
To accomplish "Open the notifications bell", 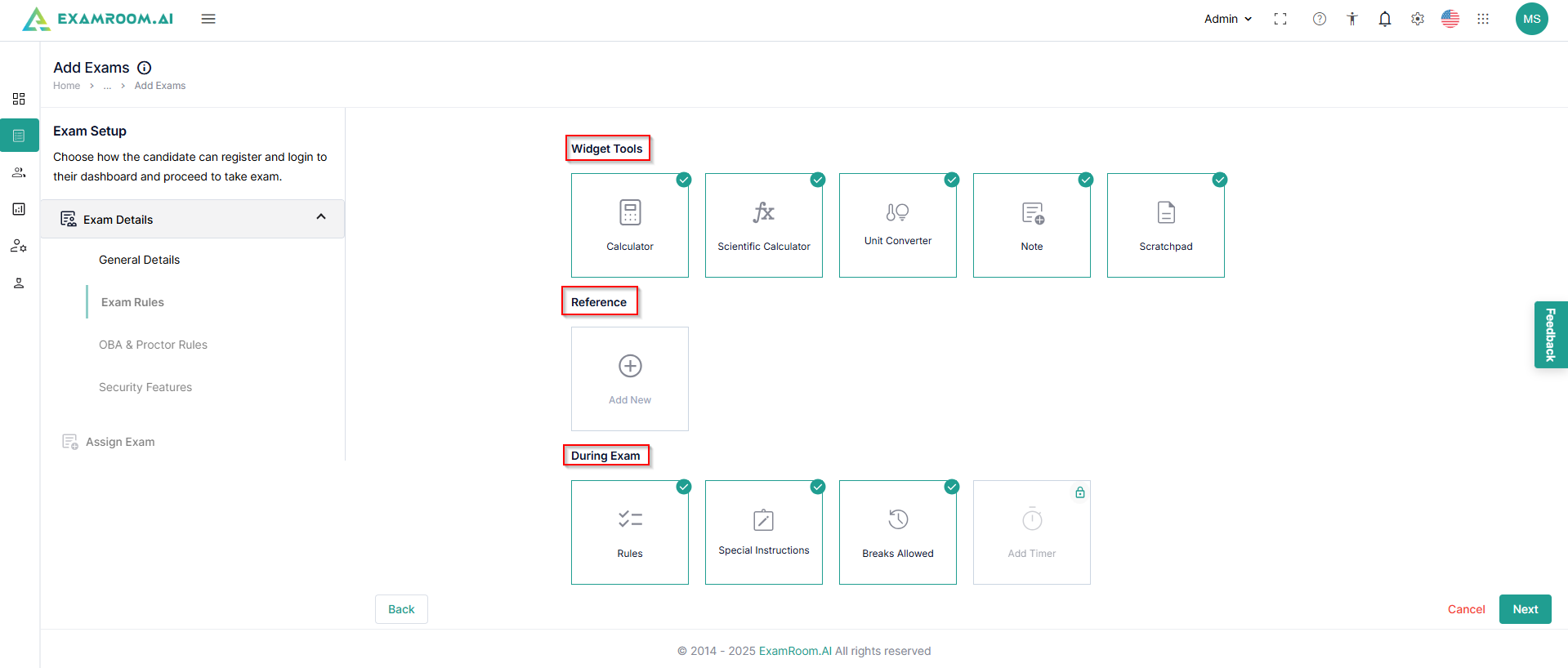I will click(1385, 19).
